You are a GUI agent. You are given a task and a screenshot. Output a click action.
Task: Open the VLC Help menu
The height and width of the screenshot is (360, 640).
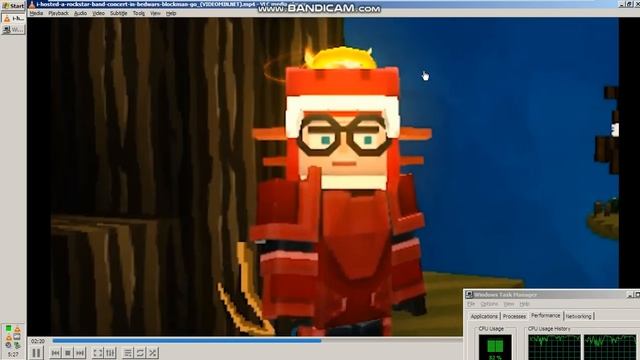(x=171, y=13)
